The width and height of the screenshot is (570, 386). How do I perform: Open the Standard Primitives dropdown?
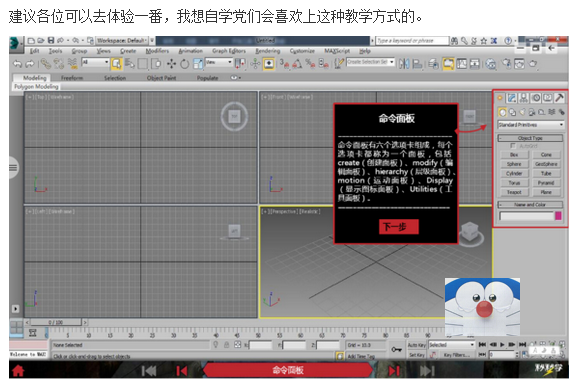(531, 125)
